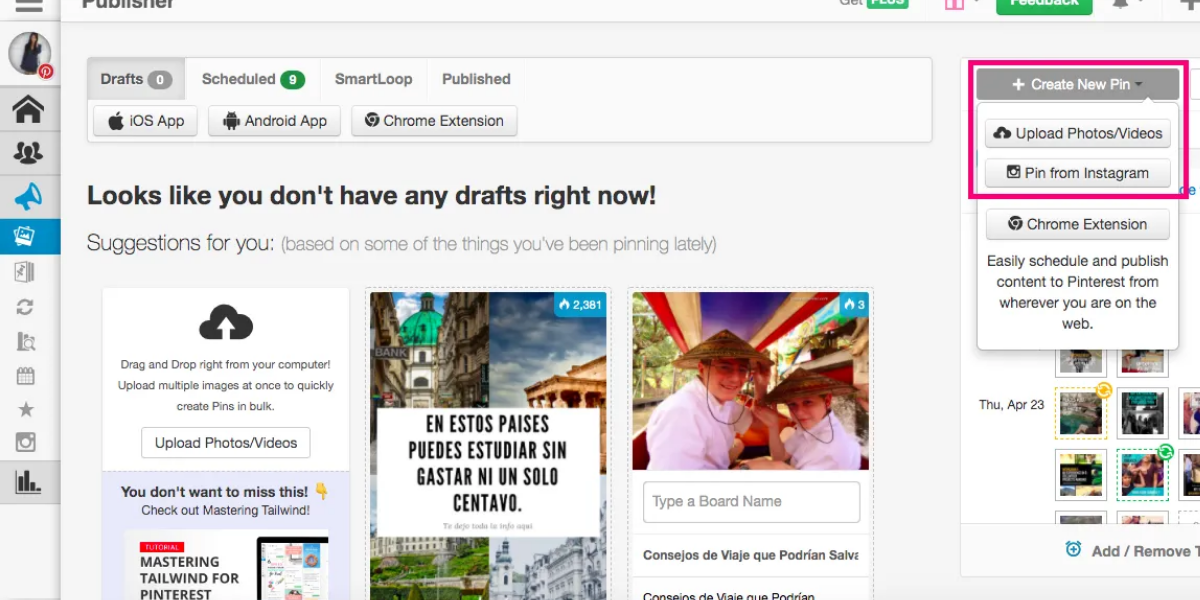The width and height of the screenshot is (1200, 600).
Task: Open the Instagram icon in sidebar
Action: [x=26, y=443]
